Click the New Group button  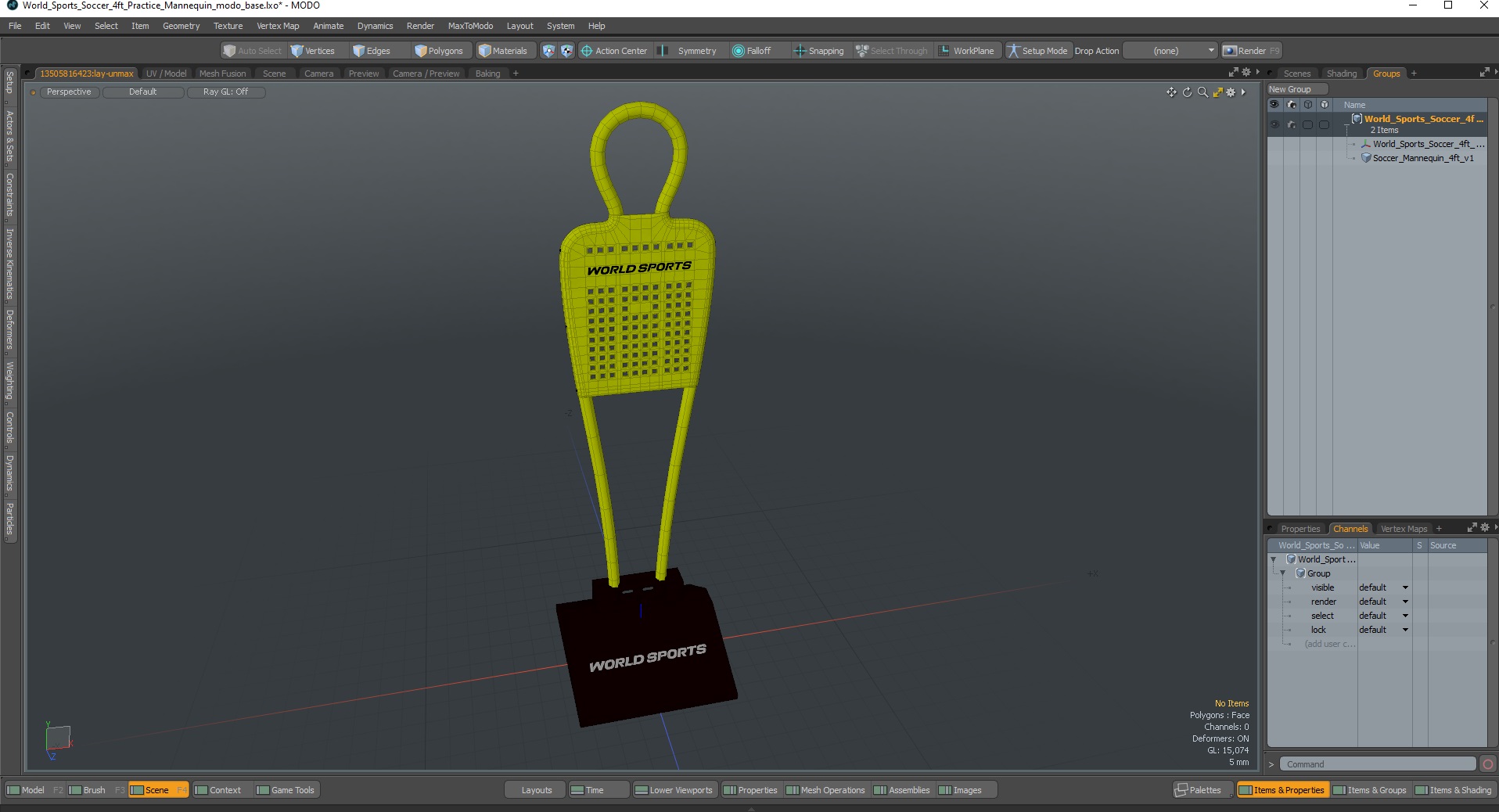[1296, 89]
